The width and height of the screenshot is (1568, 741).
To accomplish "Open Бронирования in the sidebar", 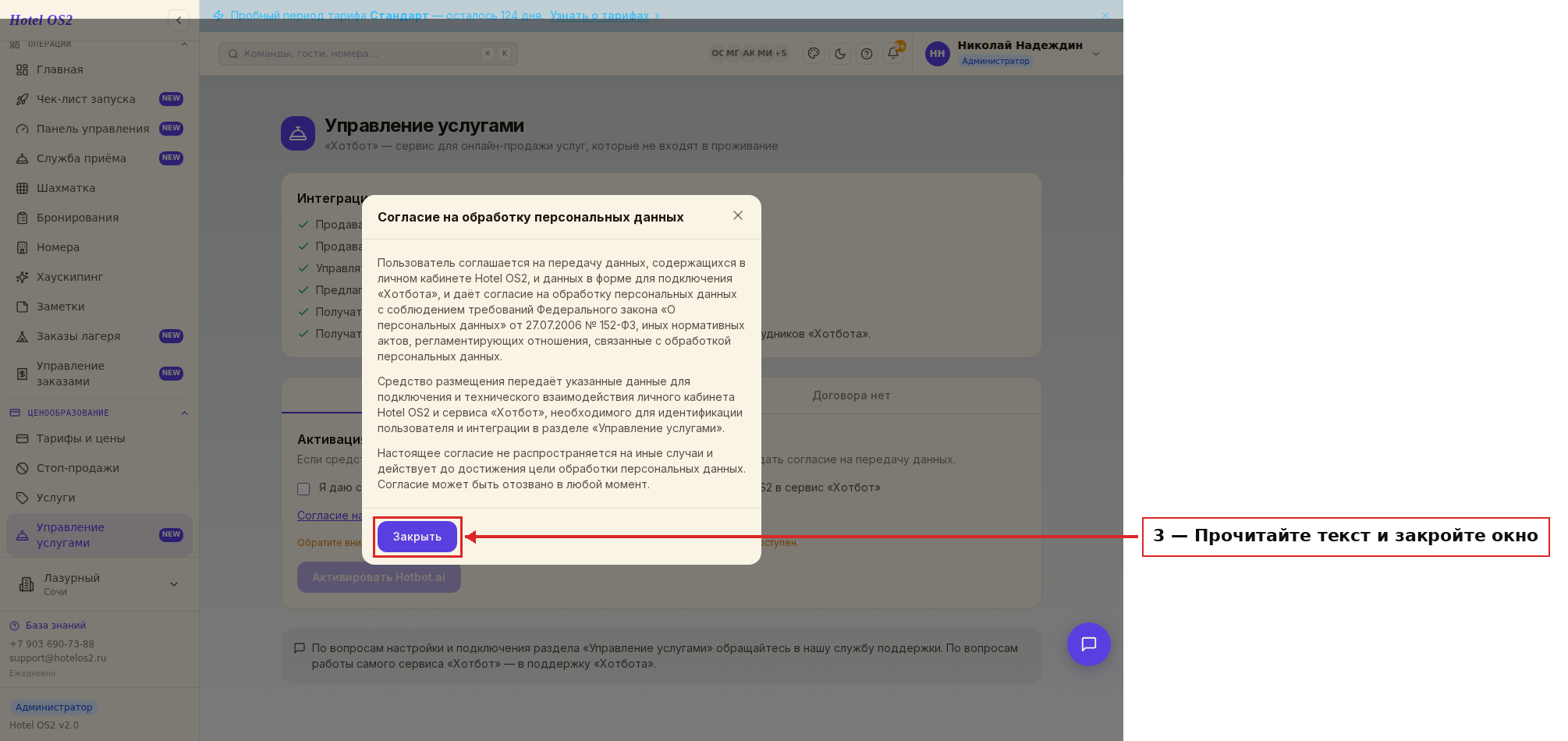I will pyautogui.click(x=100, y=218).
